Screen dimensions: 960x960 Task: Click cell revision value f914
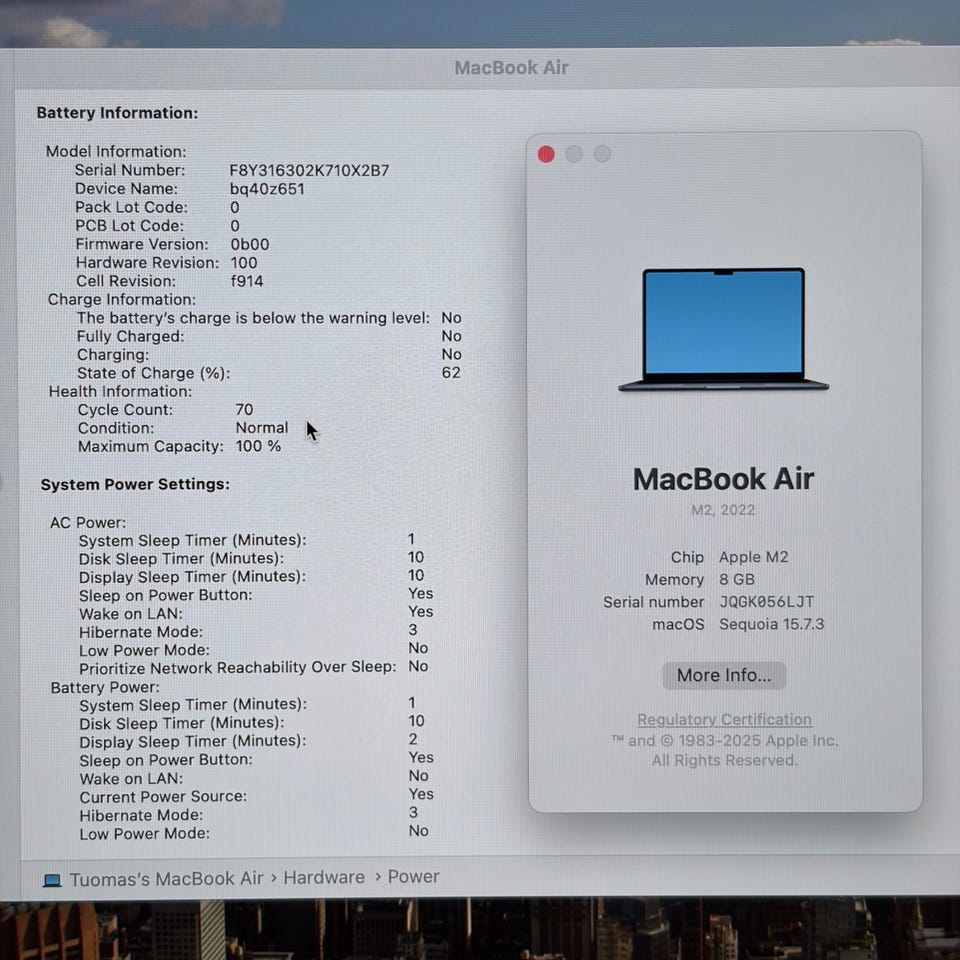point(247,281)
